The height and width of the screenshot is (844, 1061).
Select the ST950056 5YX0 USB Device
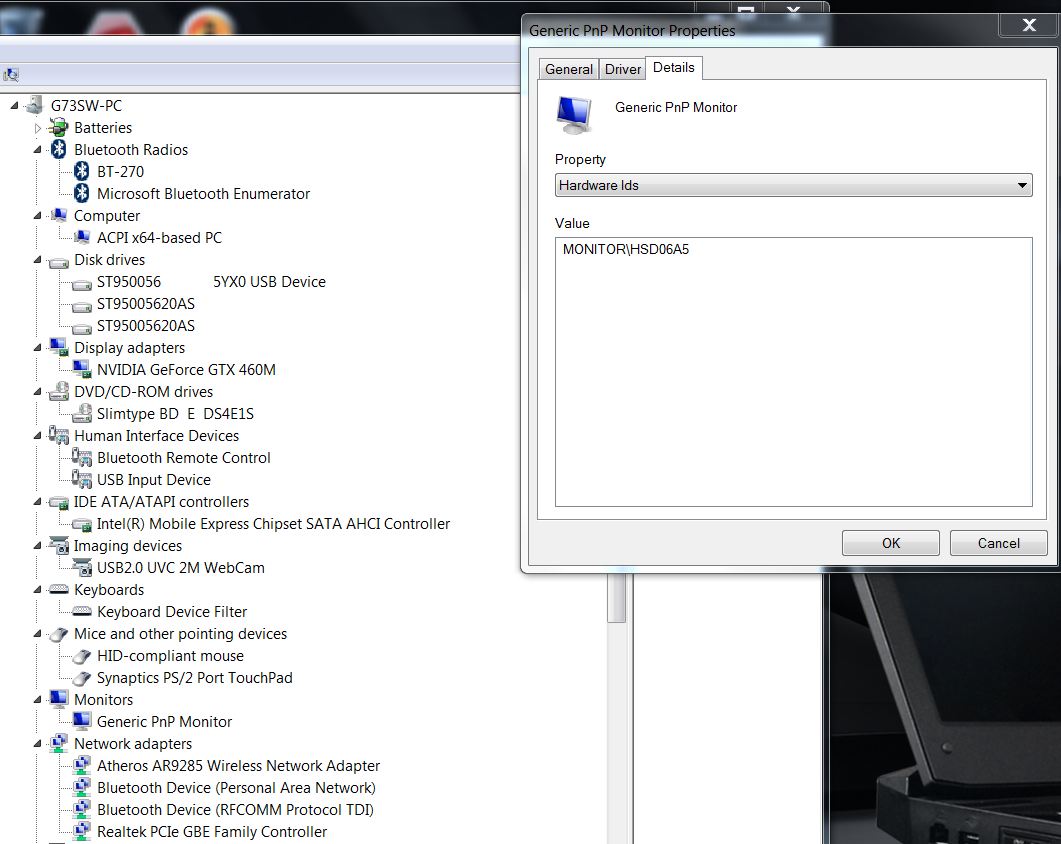coord(211,282)
